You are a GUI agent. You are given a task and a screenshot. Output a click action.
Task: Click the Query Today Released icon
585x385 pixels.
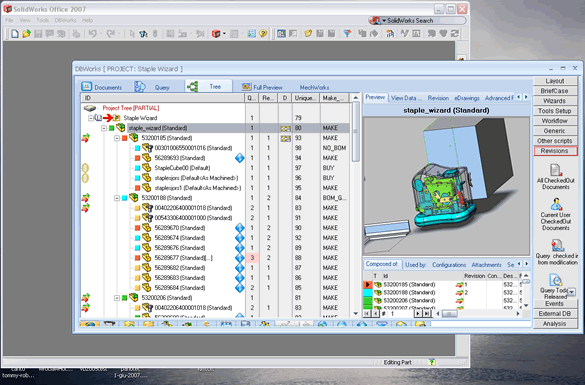(x=556, y=280)
